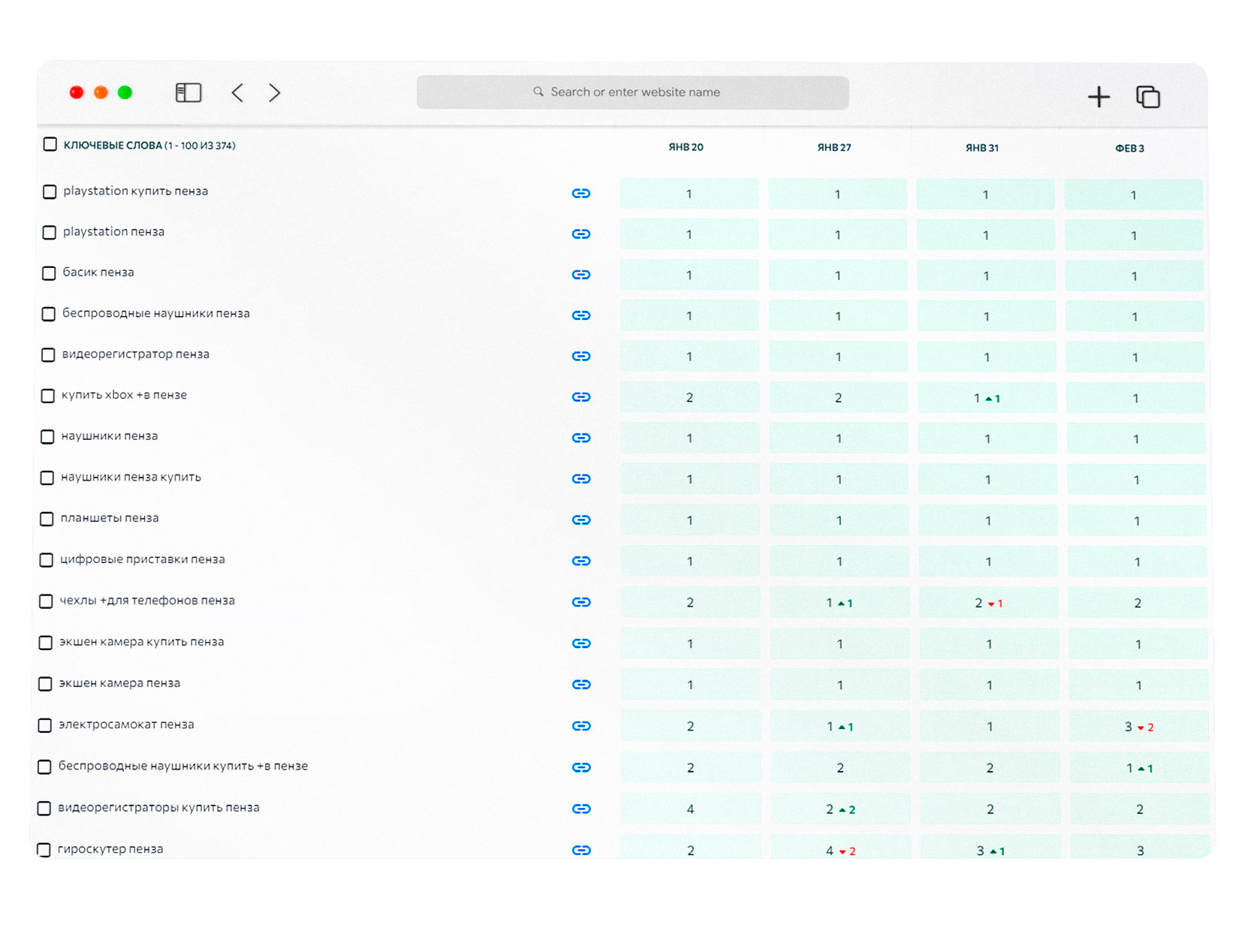The image size is (1251, 952).
Task: Go back with the left arrow
Action: pos(237,92)
